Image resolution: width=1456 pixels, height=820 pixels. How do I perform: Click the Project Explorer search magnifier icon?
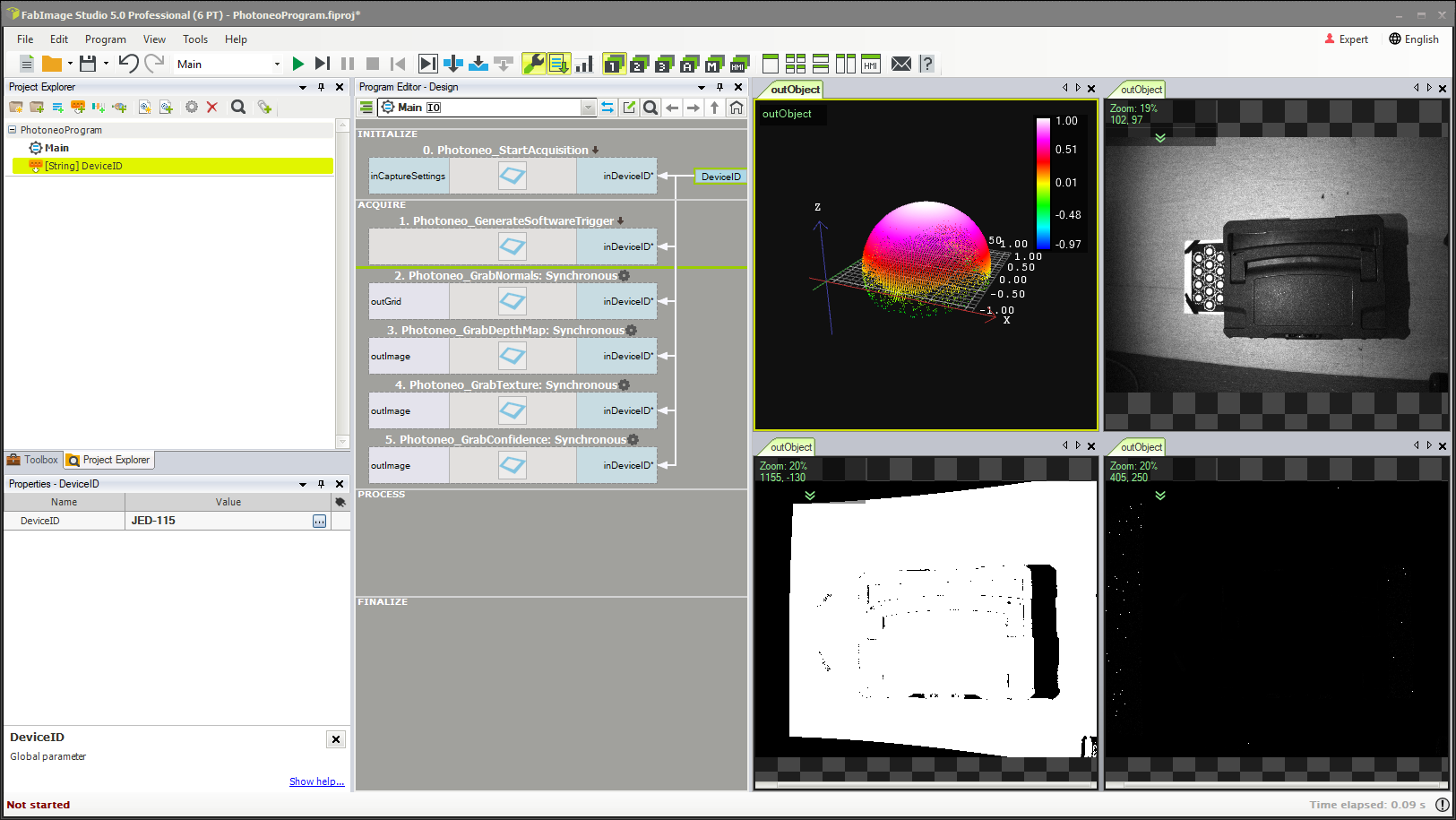point(238,107)
